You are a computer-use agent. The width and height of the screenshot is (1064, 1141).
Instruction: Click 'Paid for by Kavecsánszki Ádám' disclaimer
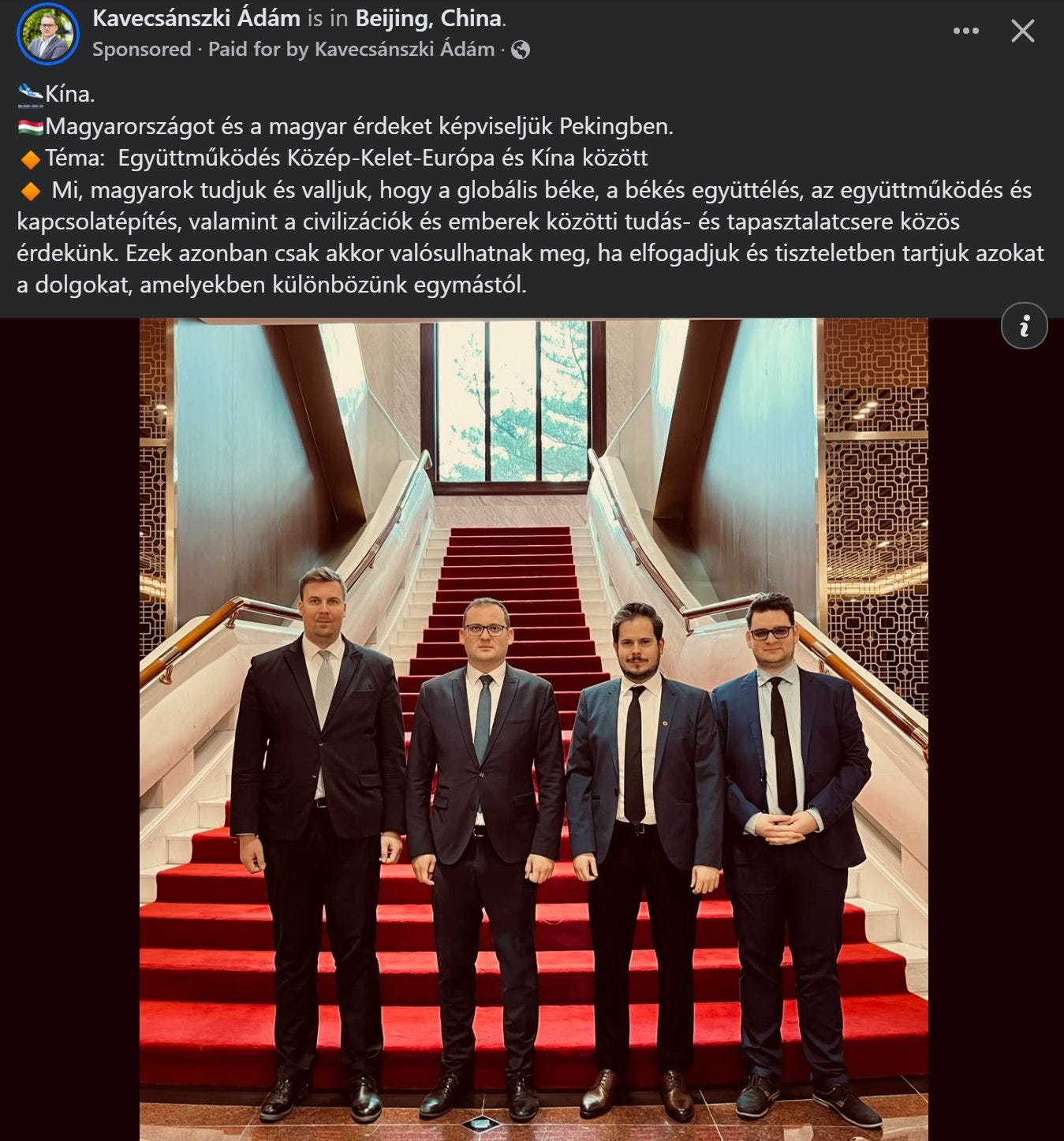click(x=352, y=50)
